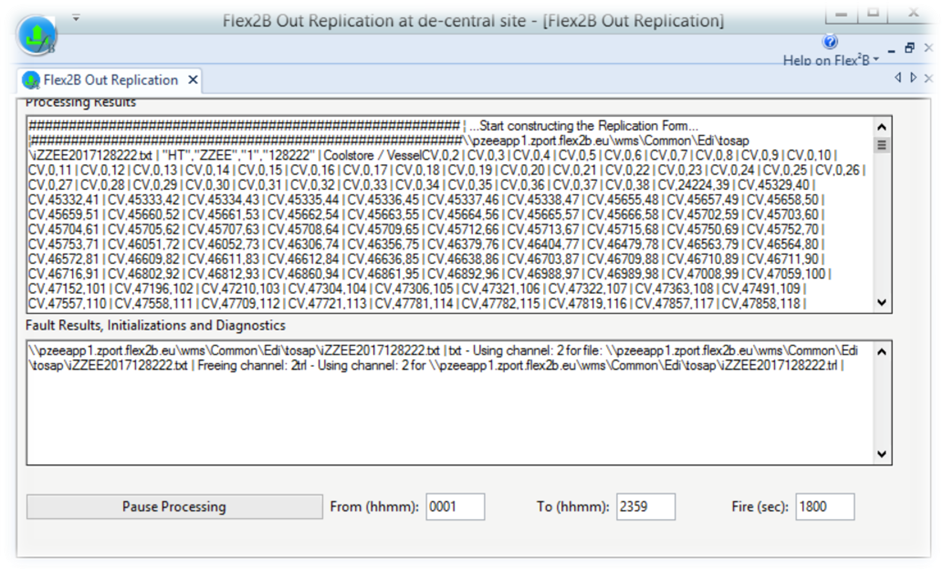Click the Fire (sec) input field
The height and width of the screenshot is (573, 944).
point(825,507)
